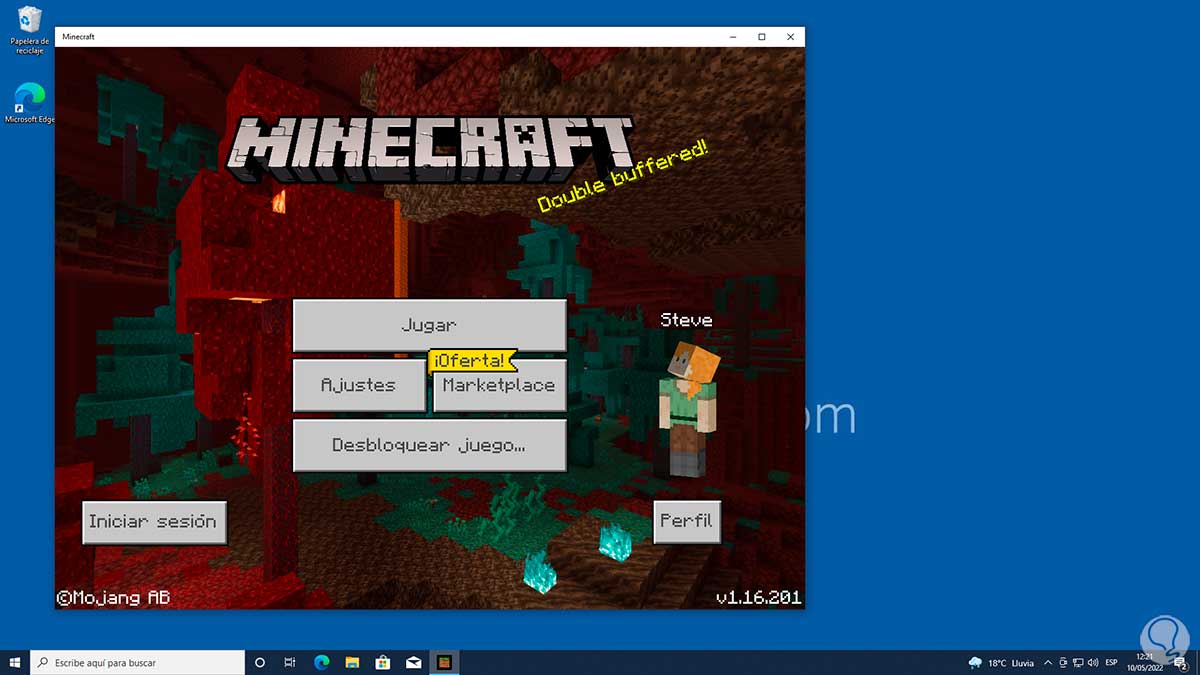Open the Ajustes settings menu

point(359,385)
